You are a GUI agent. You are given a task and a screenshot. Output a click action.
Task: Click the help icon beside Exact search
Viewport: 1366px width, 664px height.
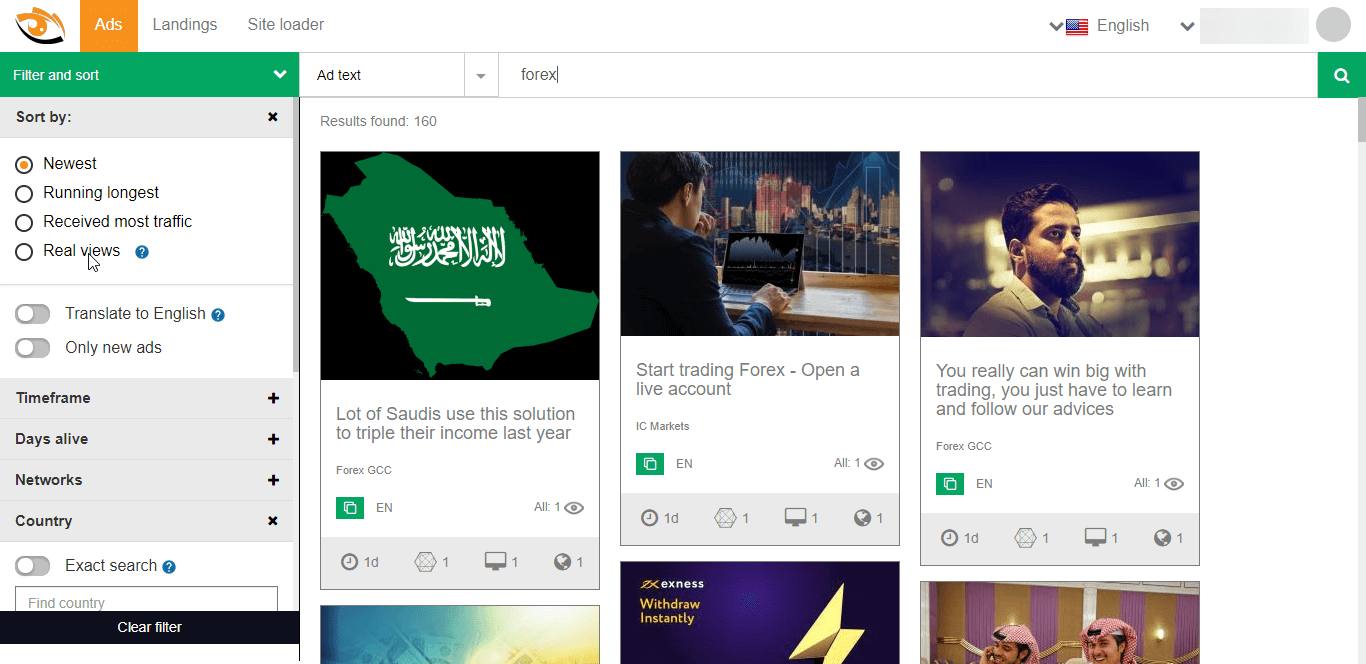coord(169,567)
